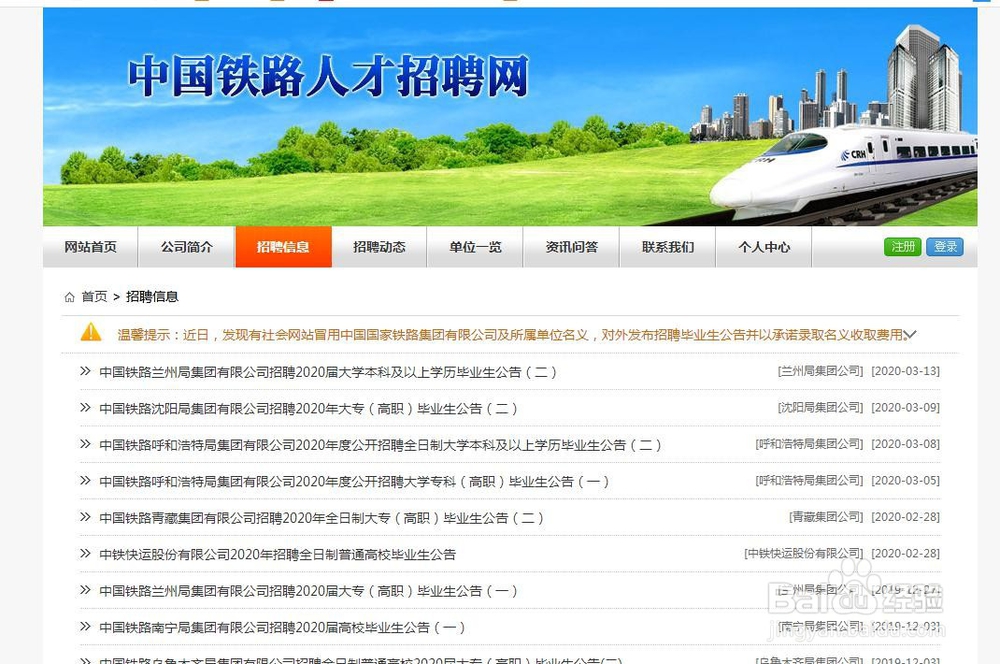This screenshot has height=664, width=1000.
Task: Click the arrow icon beside 中铁快运 notice
Action: (x=85, y=553)
